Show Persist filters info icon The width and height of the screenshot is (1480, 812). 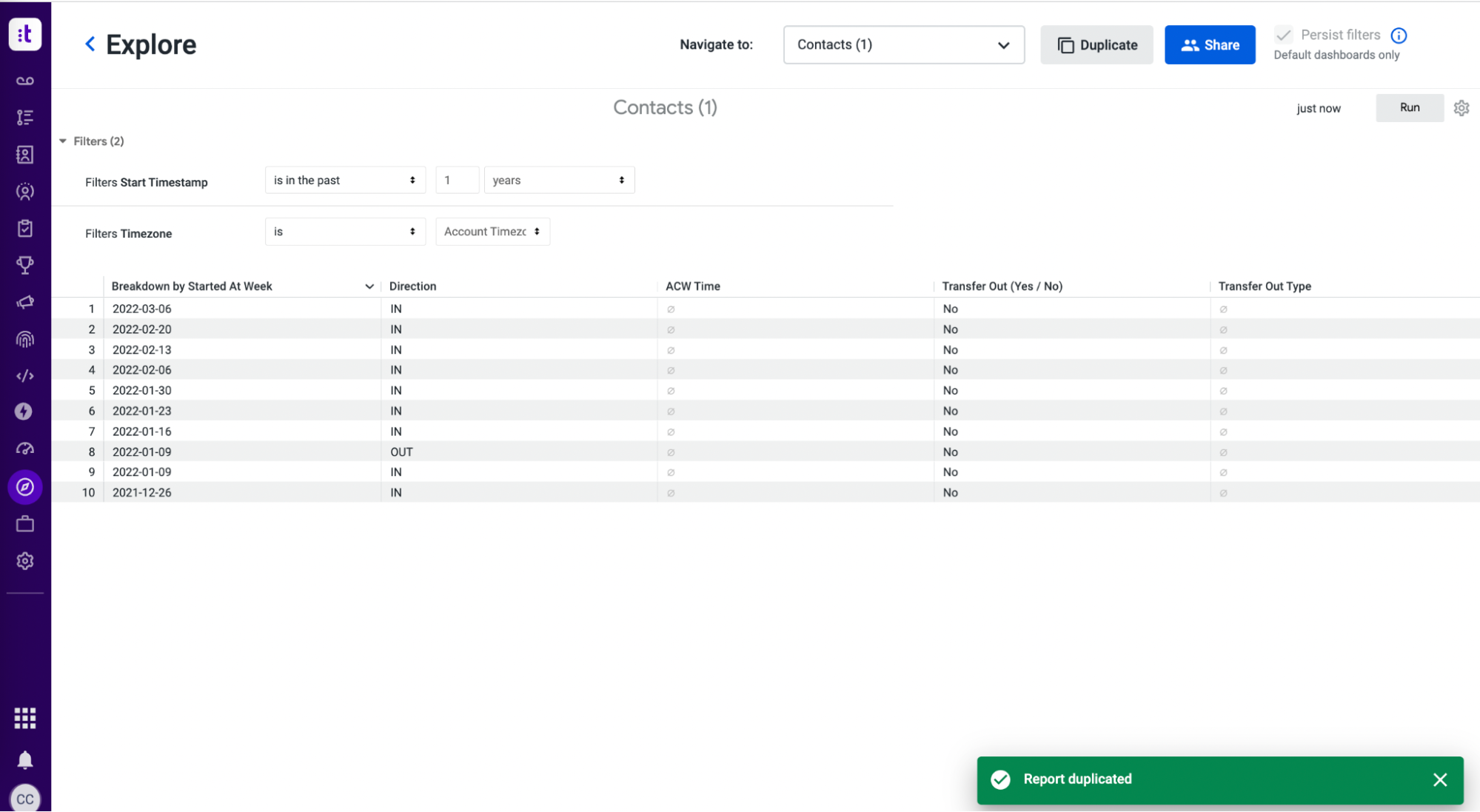pyautogui.click(x=1399, y=36)
